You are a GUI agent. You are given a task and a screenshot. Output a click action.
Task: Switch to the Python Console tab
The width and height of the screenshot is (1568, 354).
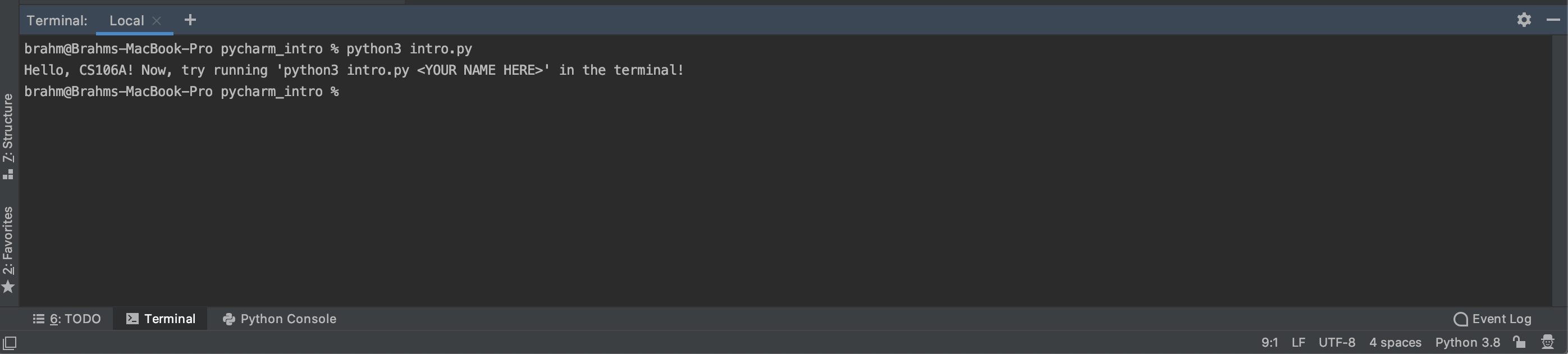pyautogui.click(x=287, y=318)
